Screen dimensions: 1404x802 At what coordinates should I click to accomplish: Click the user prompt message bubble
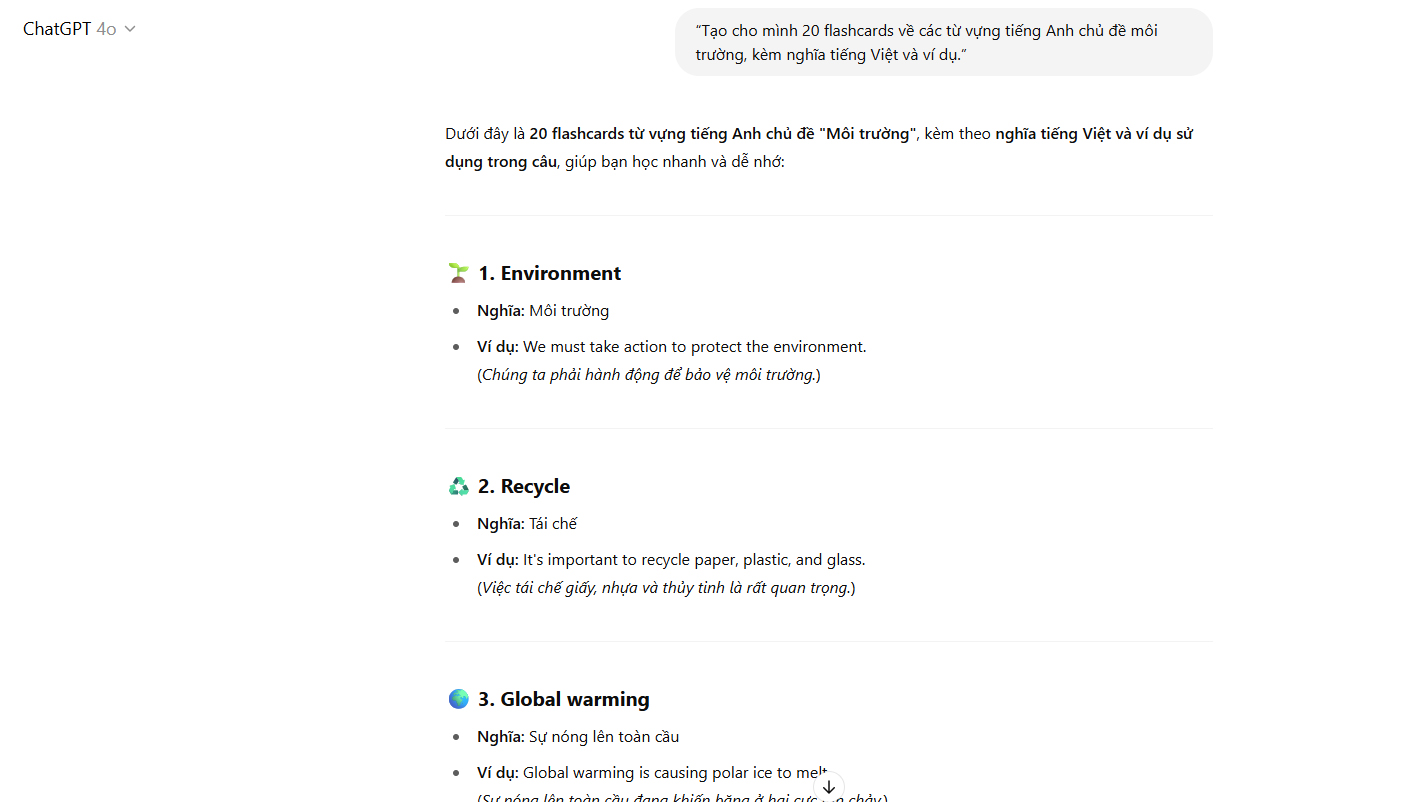943,42
